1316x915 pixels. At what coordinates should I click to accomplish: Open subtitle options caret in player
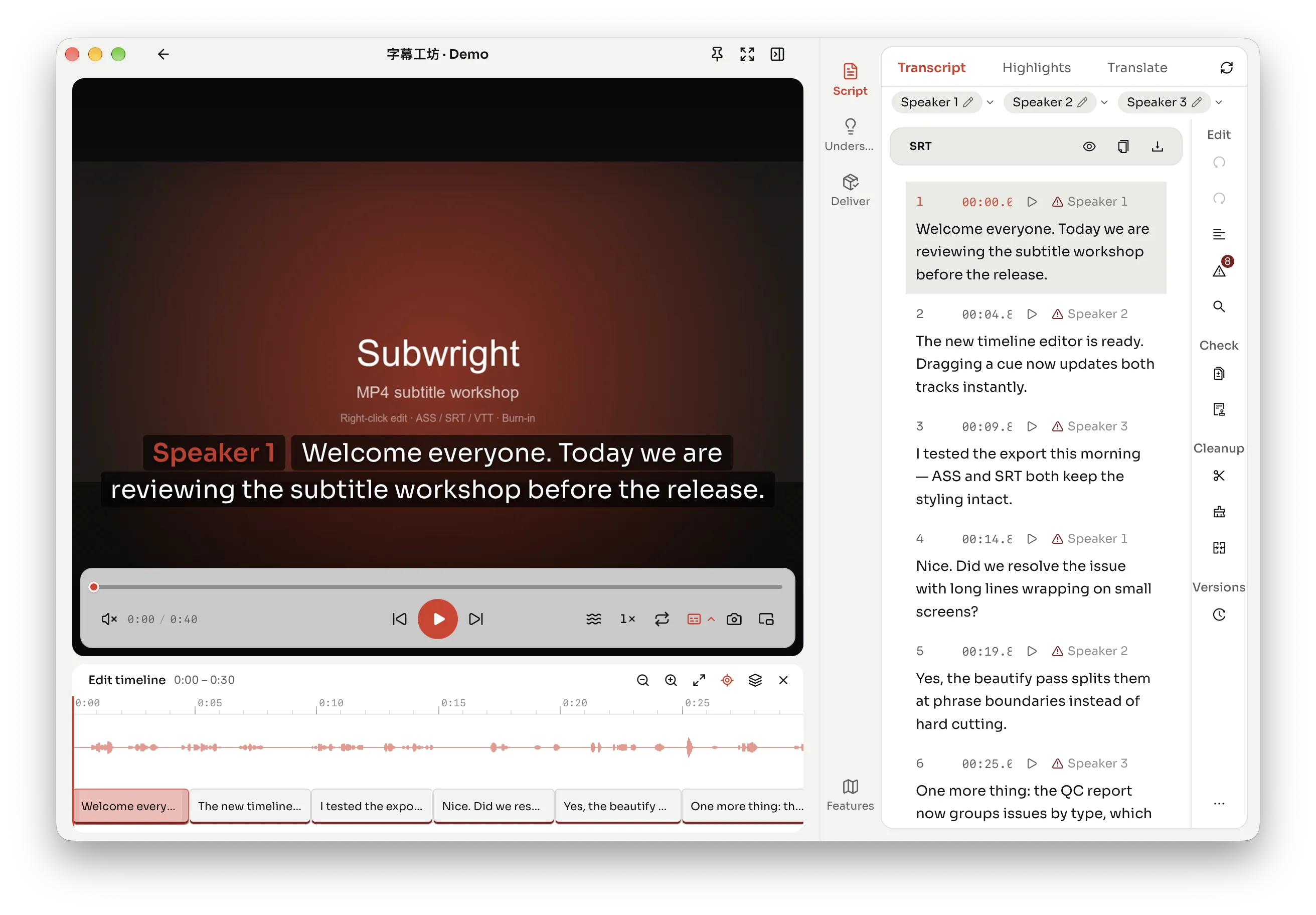(711, 619)
